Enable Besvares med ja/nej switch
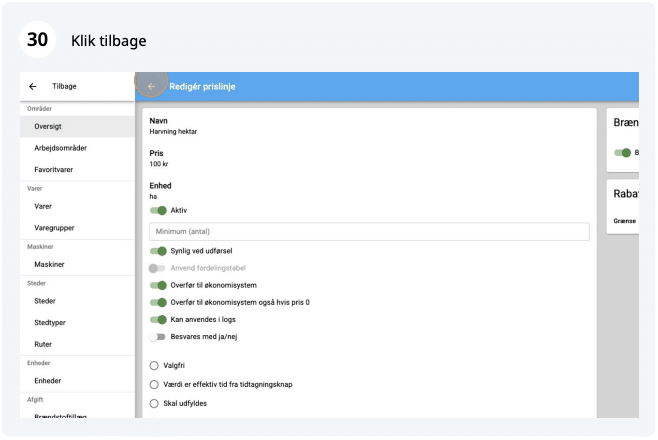This screenshot has height=440, width=658. (157, 337)
